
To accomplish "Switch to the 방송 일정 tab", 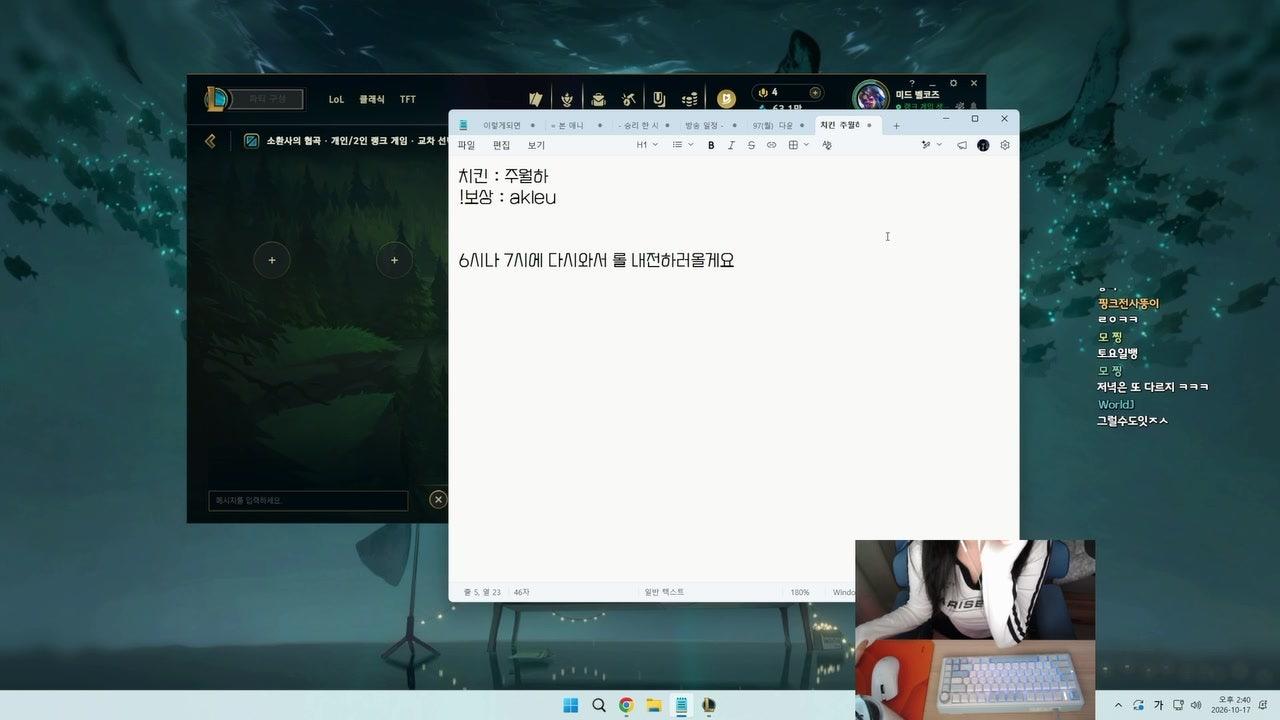I will (704, 126).
